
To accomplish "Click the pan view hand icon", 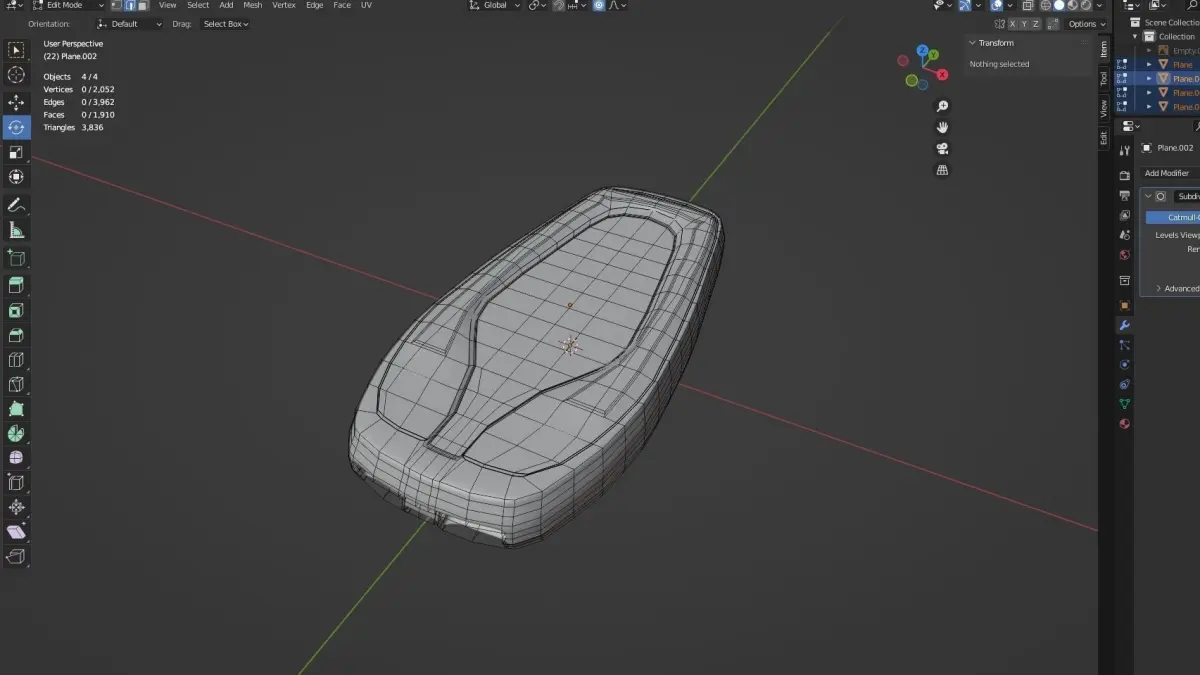I will (942, 127).
